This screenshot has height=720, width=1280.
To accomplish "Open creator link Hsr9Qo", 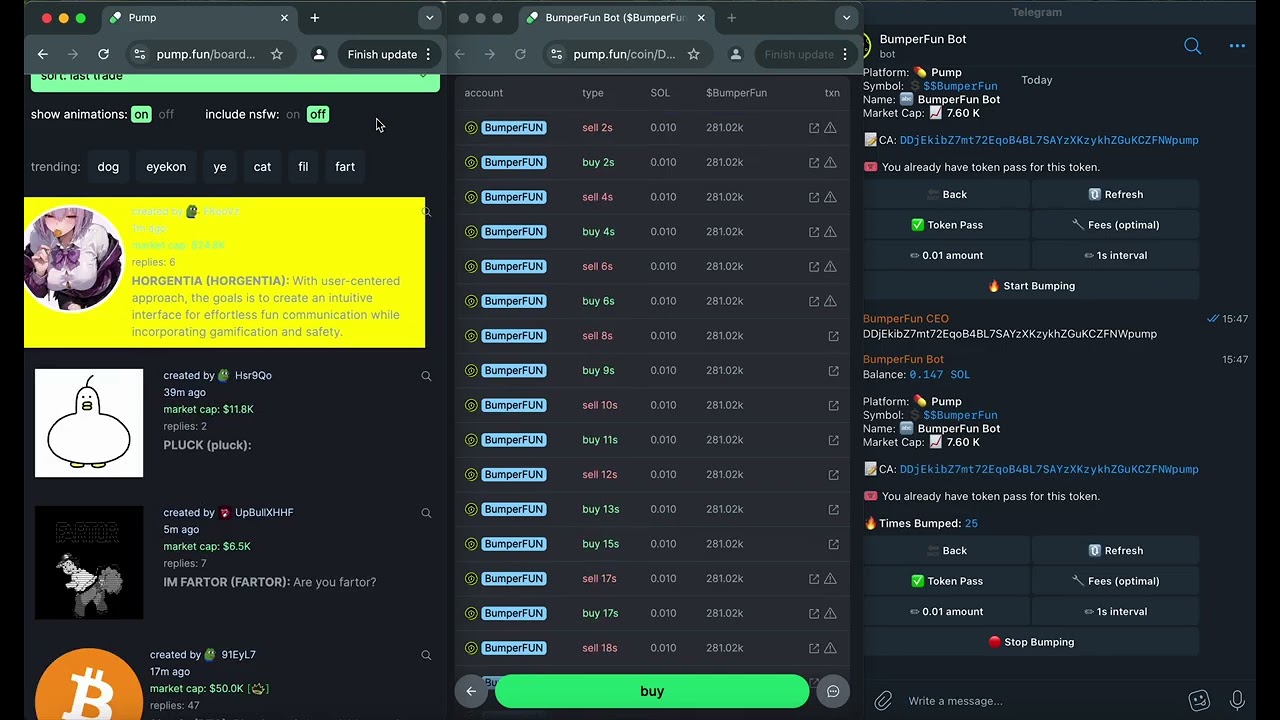I will click(253, 376).
